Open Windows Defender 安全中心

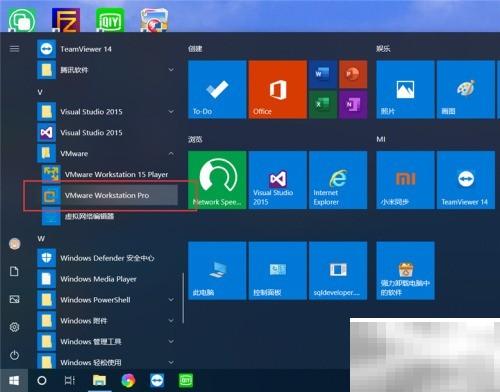tap(107, 258)
